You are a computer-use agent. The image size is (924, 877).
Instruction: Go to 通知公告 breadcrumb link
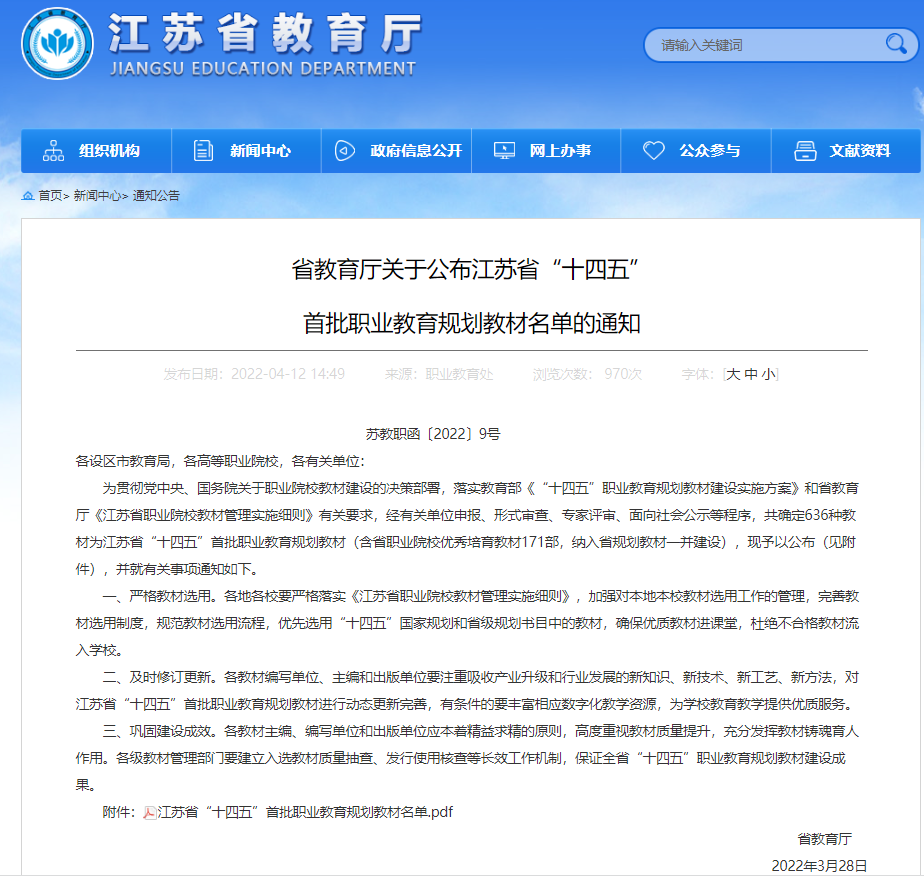tap(156, 196)
